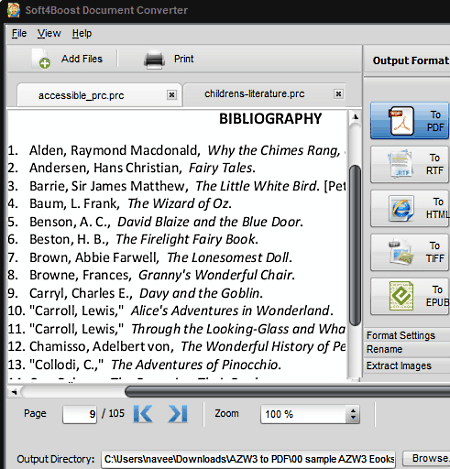
Task: Click the Add Files label
Action: point(82,59)
